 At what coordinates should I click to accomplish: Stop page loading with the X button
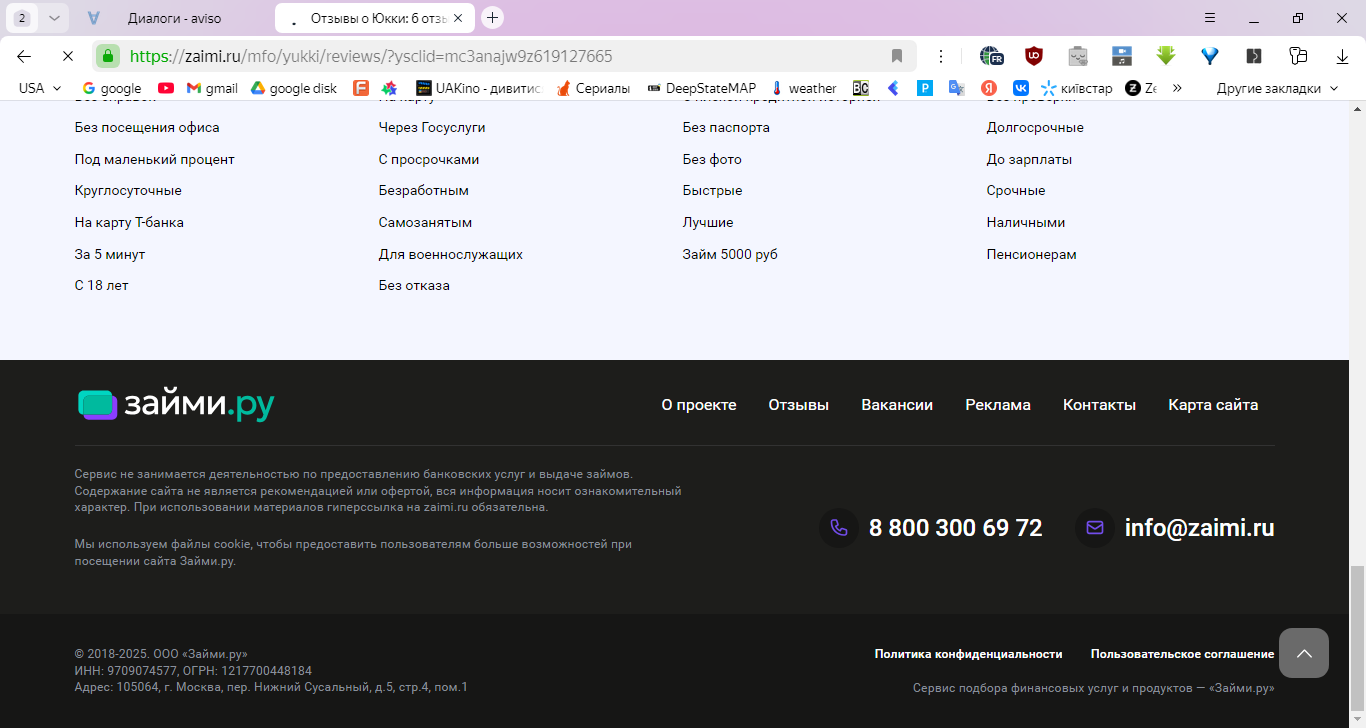[x=67, y=56]
